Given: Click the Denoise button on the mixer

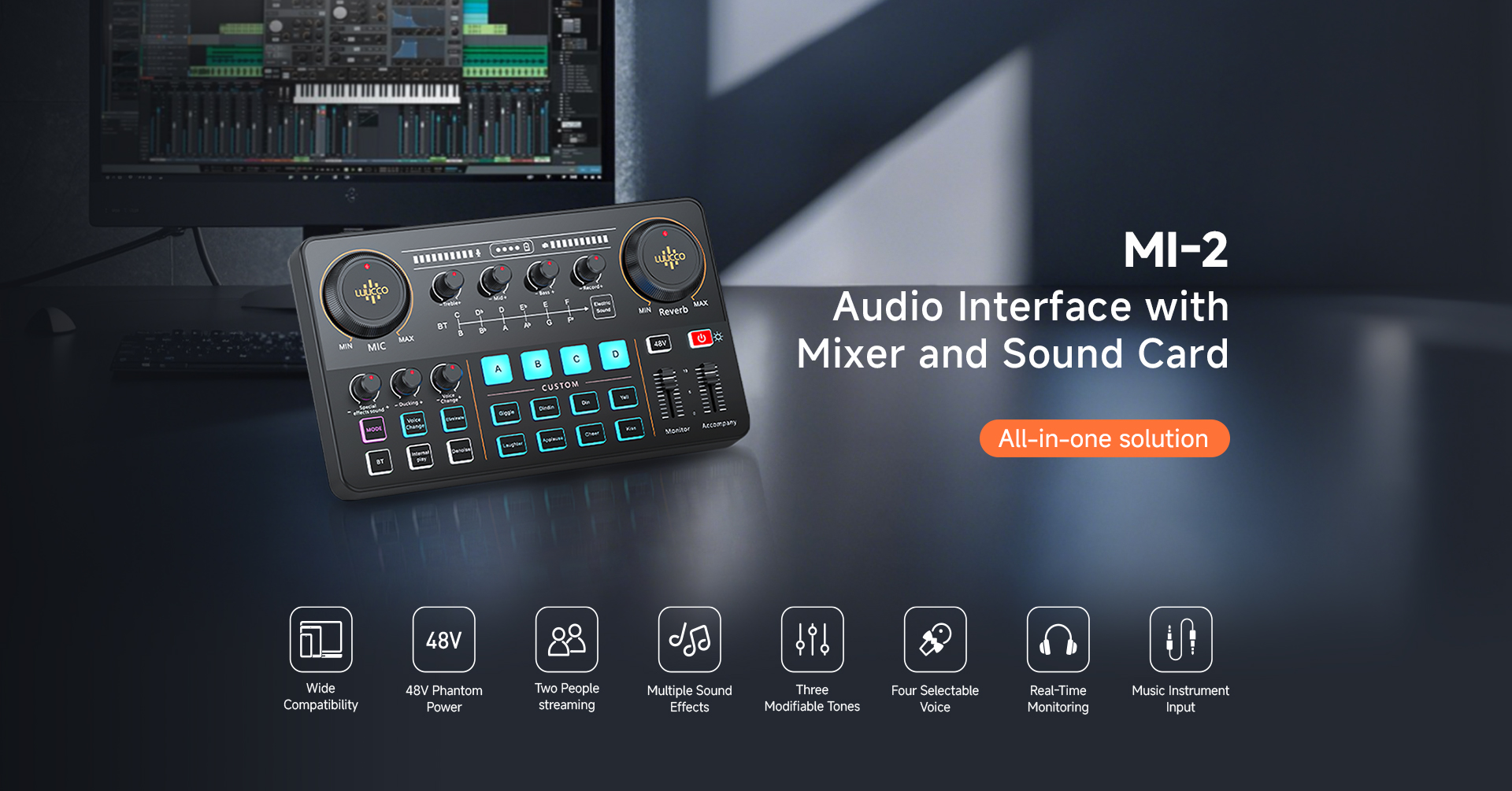Looking at the screenshot, I should tap(461, 450).
